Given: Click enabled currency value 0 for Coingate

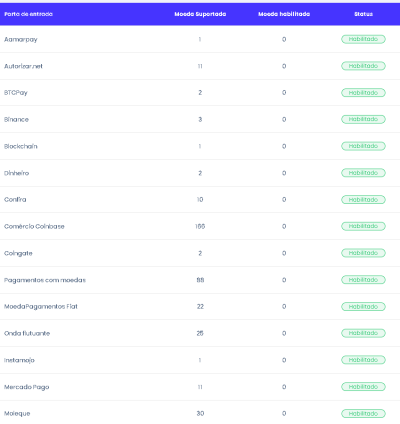Looking at the screenshot, I should click(x=284, y=253).
